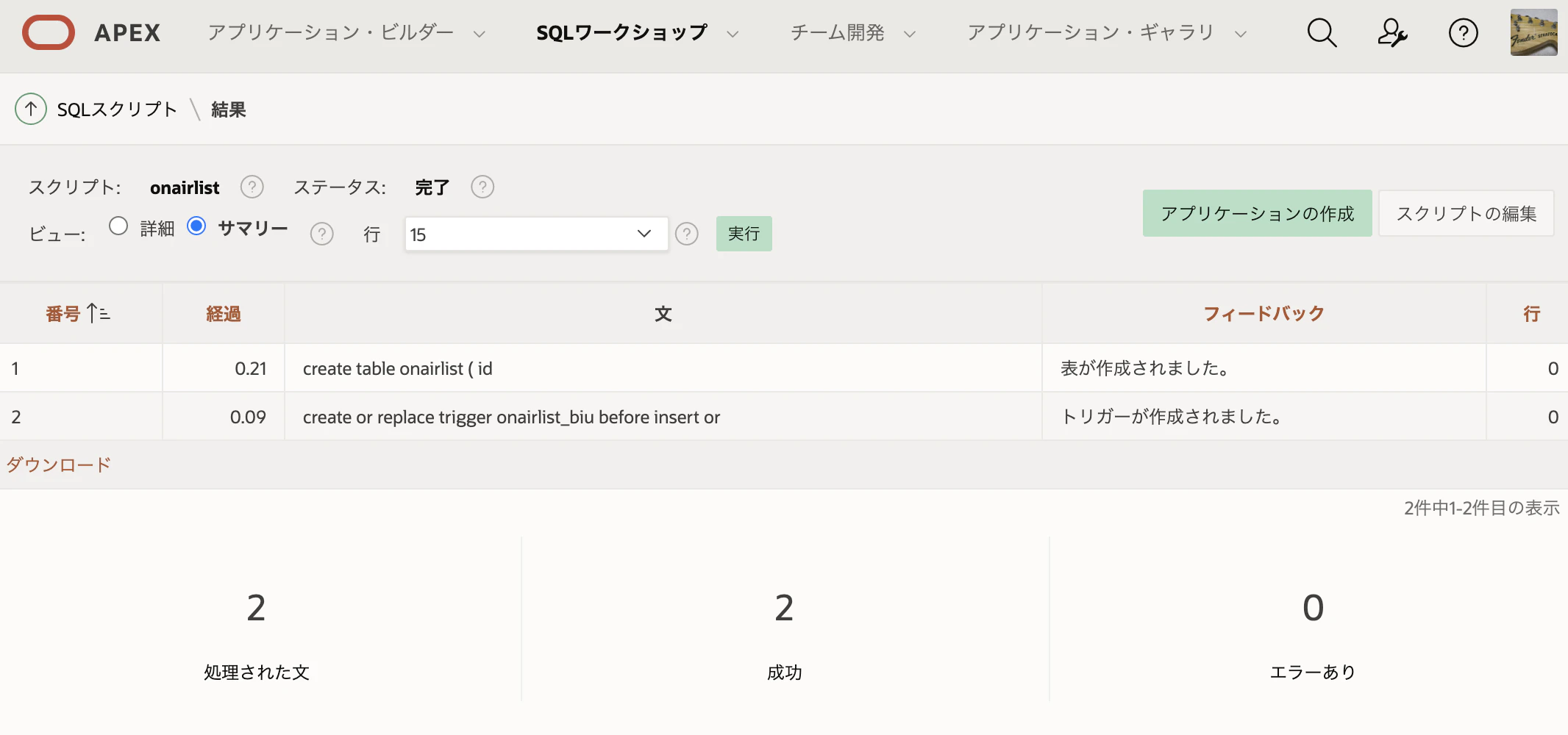This screenshot has height=735, width=1568.
Task: Click the アプリケーションの作成 button
Action: (1257, 213)
